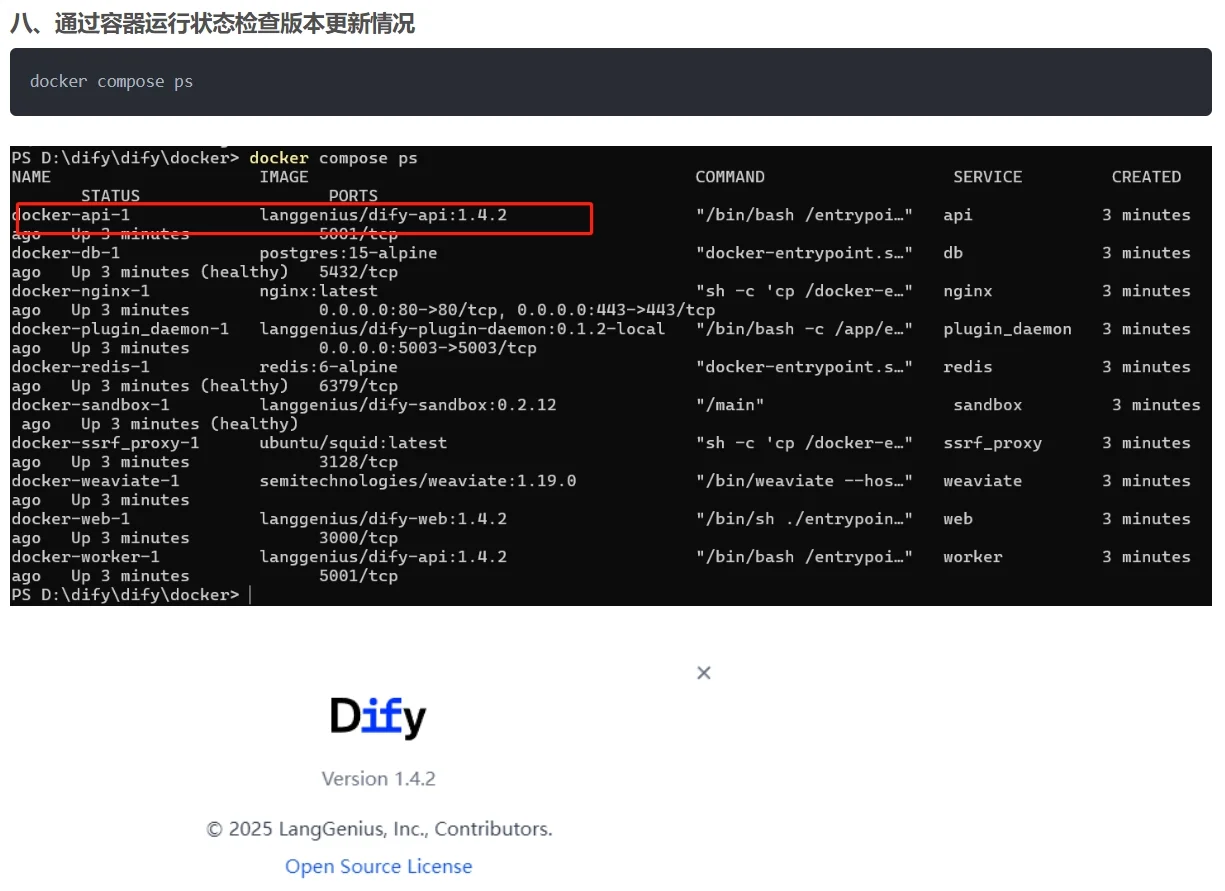Click the 'Version 1.4.2' text
This screenshot has width=1225, height=891.
pyautogui.click(x=379, y=778)
